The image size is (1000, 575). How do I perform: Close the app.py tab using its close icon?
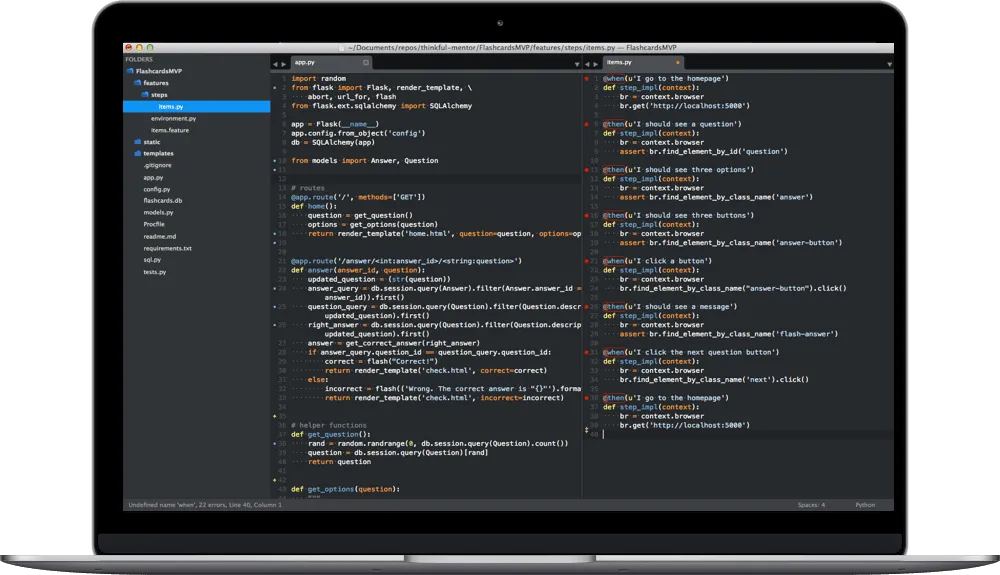(x=365, y=62)
